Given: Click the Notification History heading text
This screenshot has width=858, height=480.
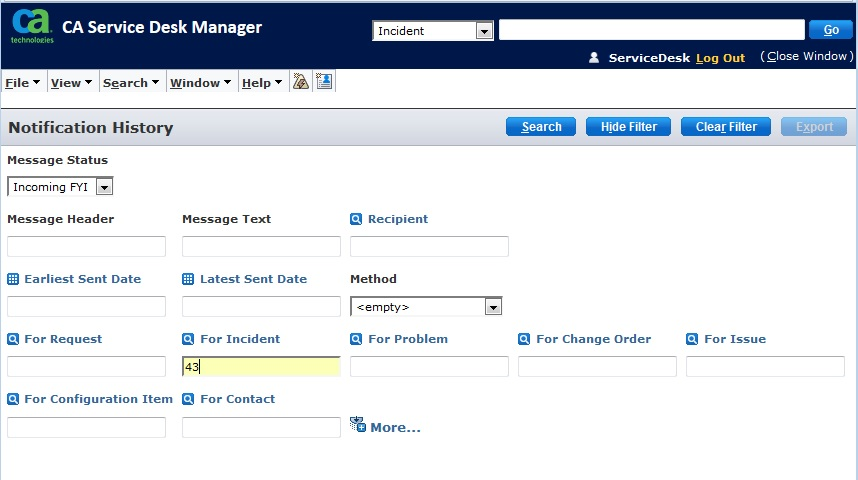Looking at the screenshot, I should [90, 128].
